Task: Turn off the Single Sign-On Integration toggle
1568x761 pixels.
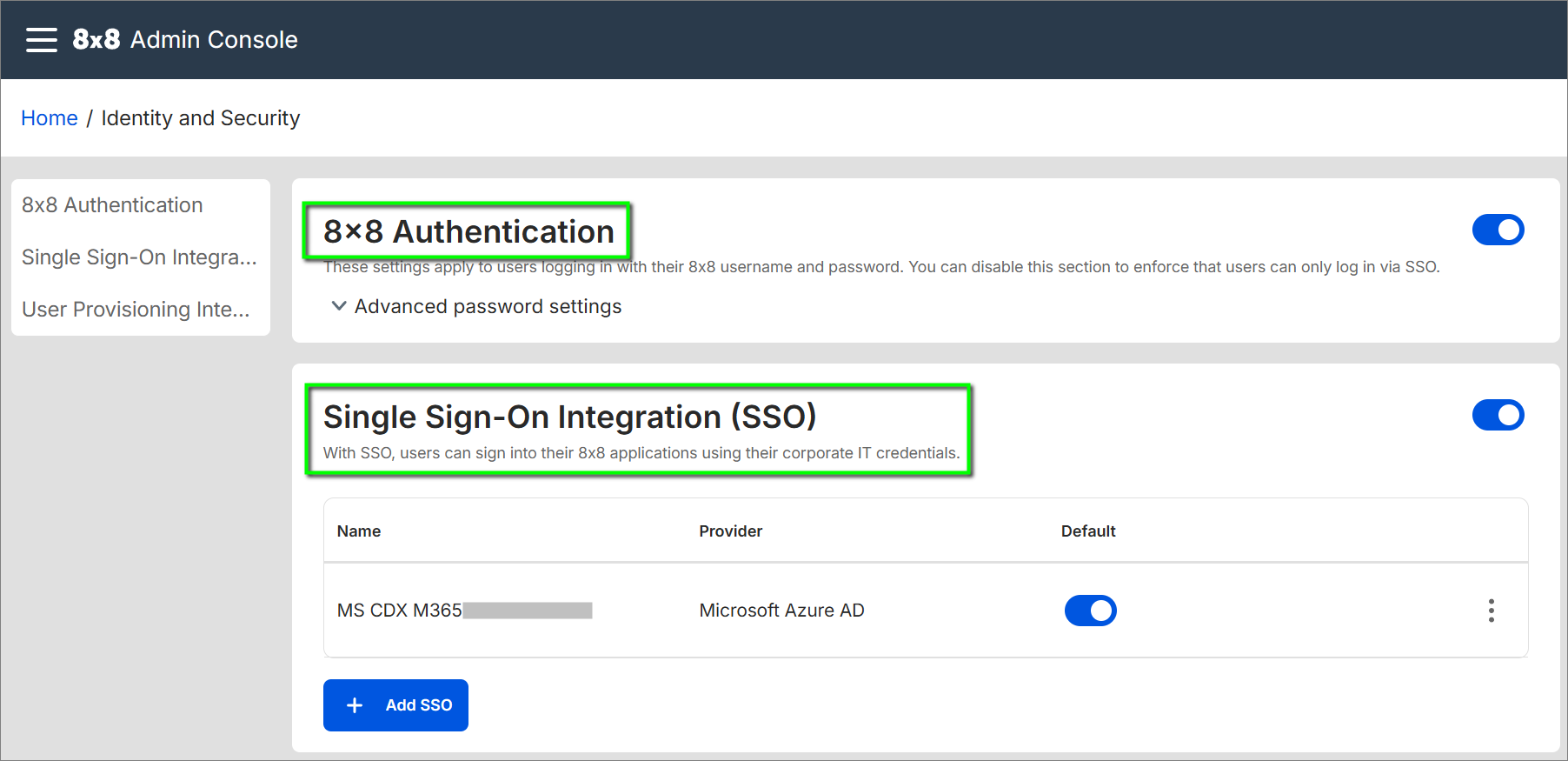Action: 1498,415
